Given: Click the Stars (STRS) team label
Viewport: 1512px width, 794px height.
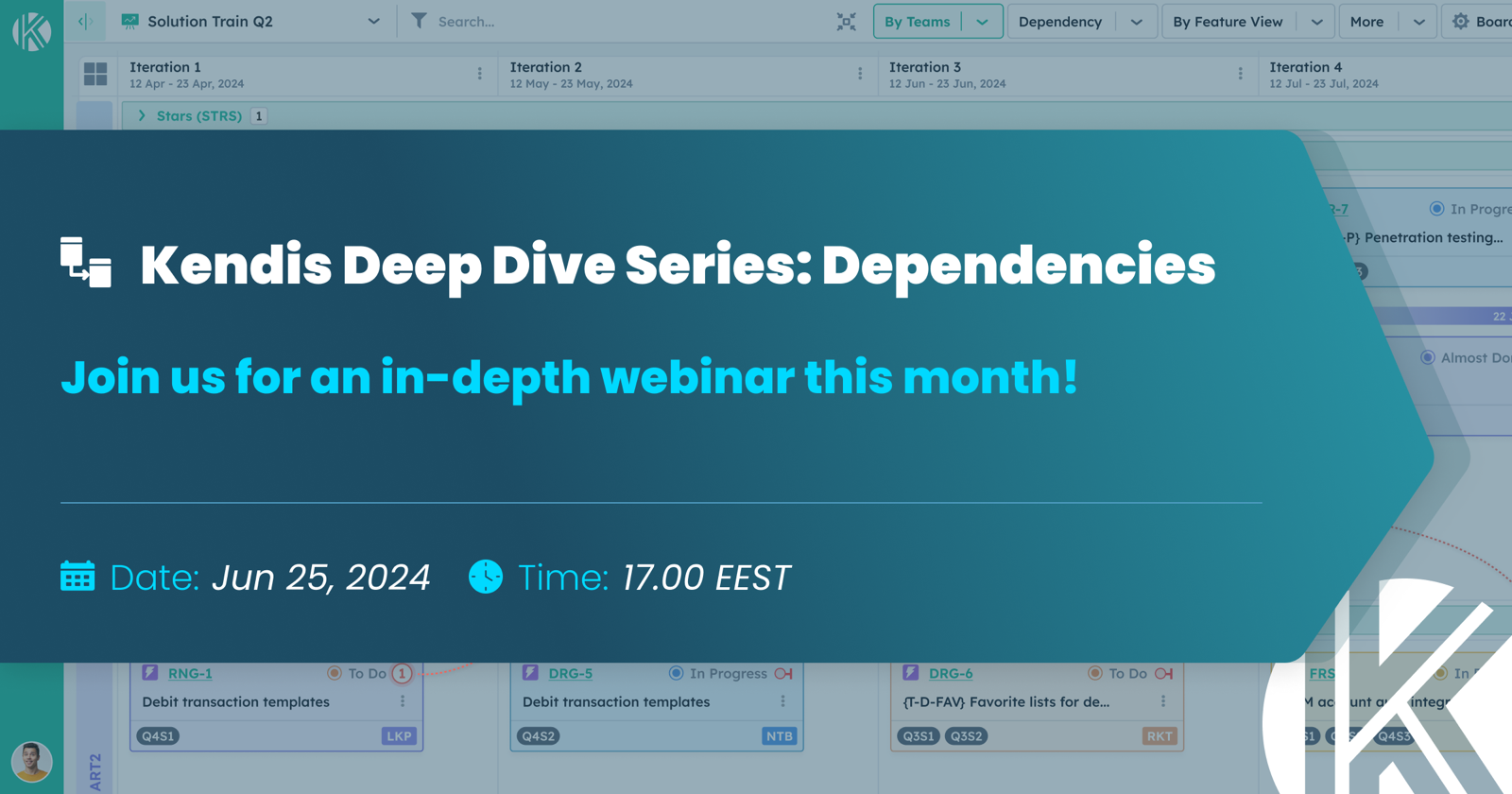Looking at the screenshot, I should (199, 116).
